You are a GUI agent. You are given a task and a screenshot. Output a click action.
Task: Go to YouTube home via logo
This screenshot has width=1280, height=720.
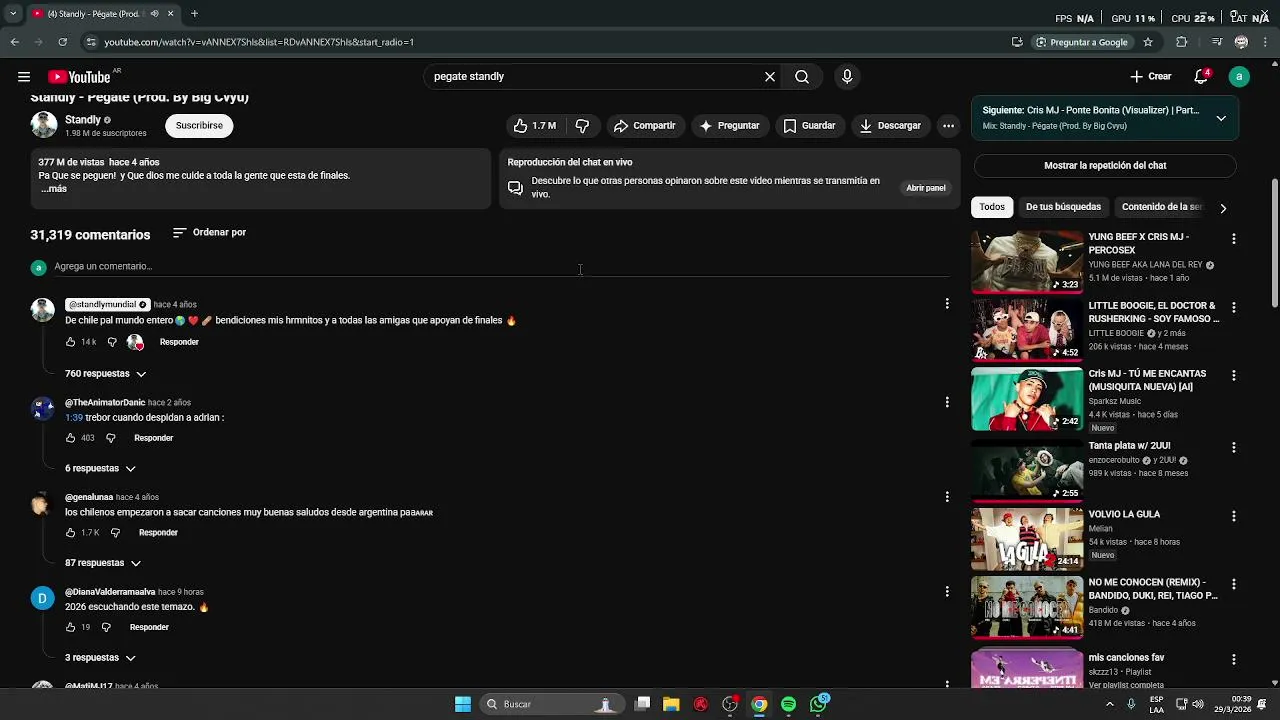[80, 77]
